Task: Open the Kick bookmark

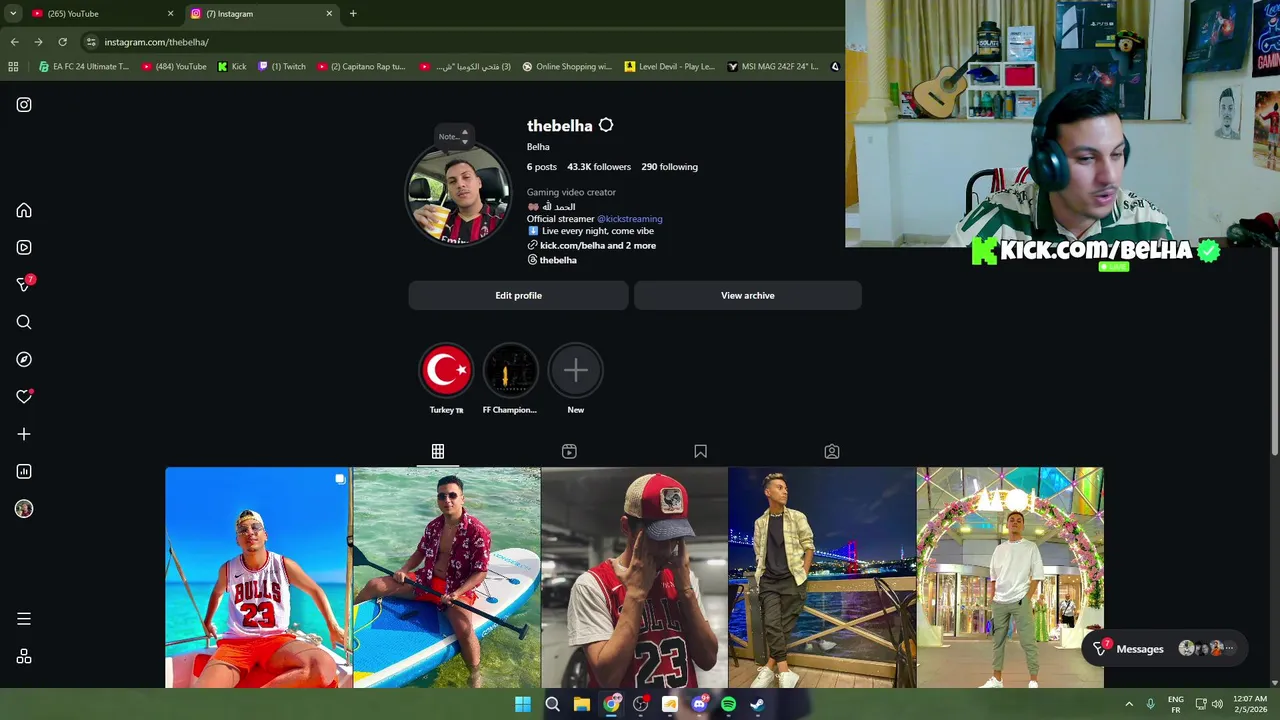Action: [232, 67]
